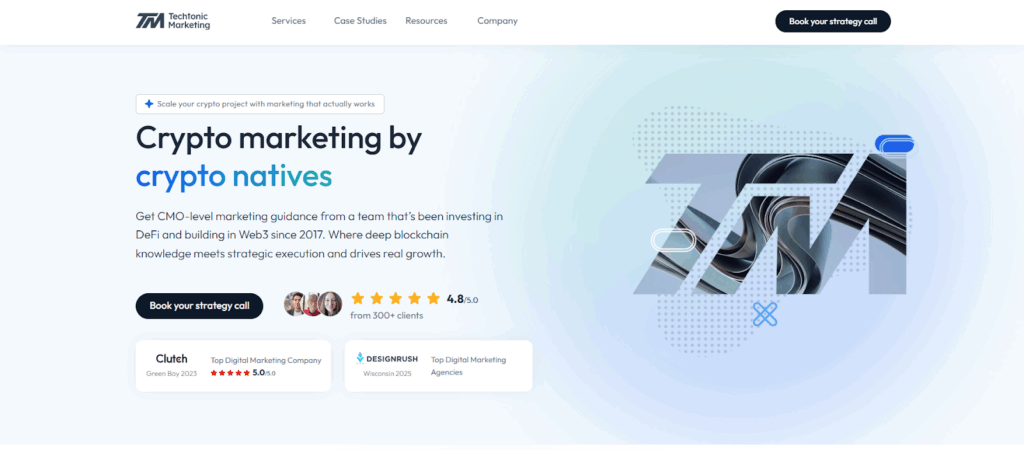This screenshot has height=450, width=1024.
Task: Click the 'Scale your crypto project' tagline badge
Action: tap(260, 104)
